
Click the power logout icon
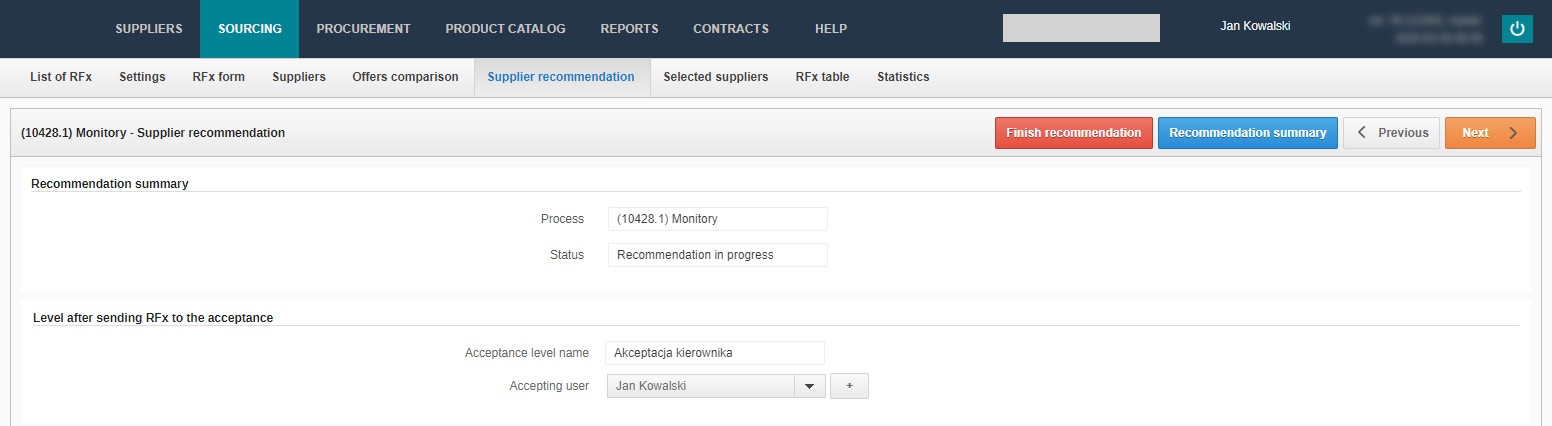point(1517,29)
